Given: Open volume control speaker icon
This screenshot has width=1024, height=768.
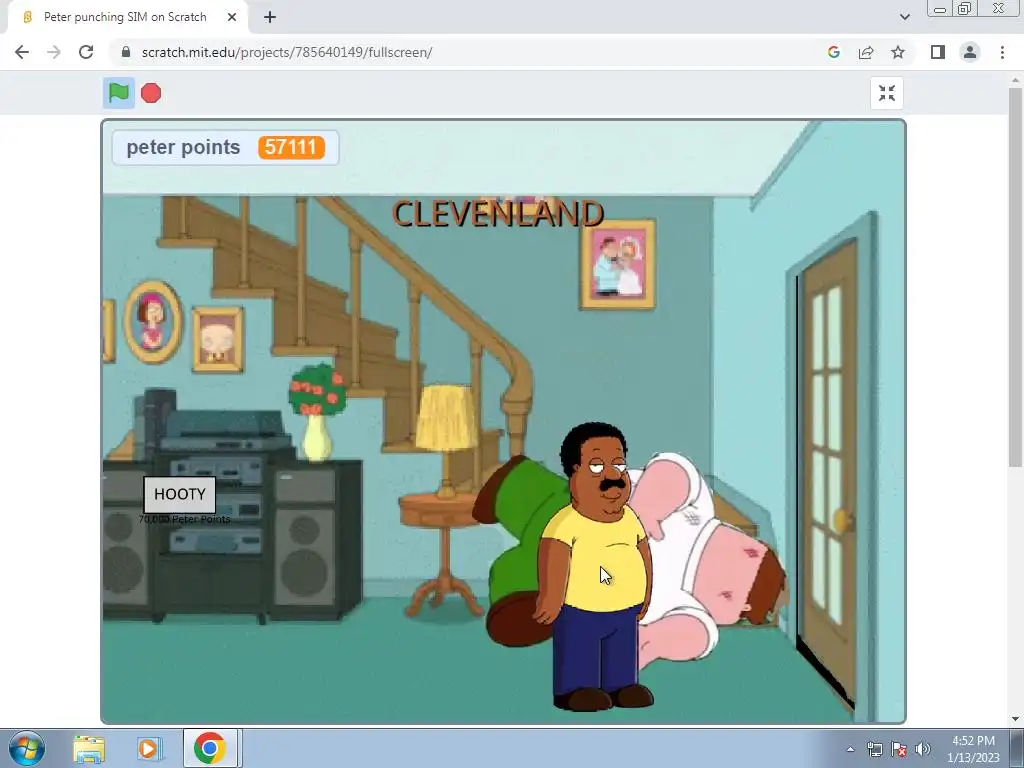Looking at the screenshot, I should 922,749.
